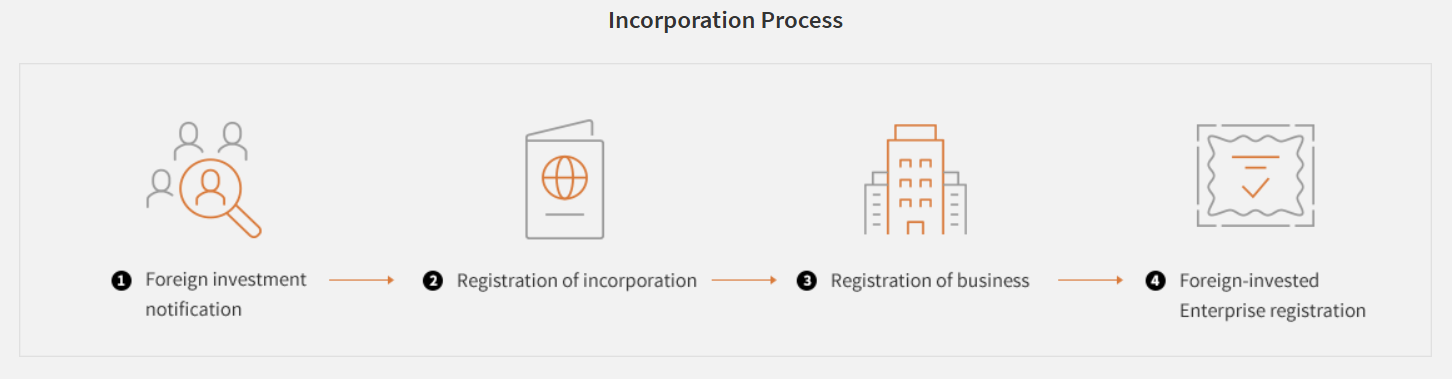Click the globe symbol on passport
The image size is (1452, 379).
(x=565, y=178)
